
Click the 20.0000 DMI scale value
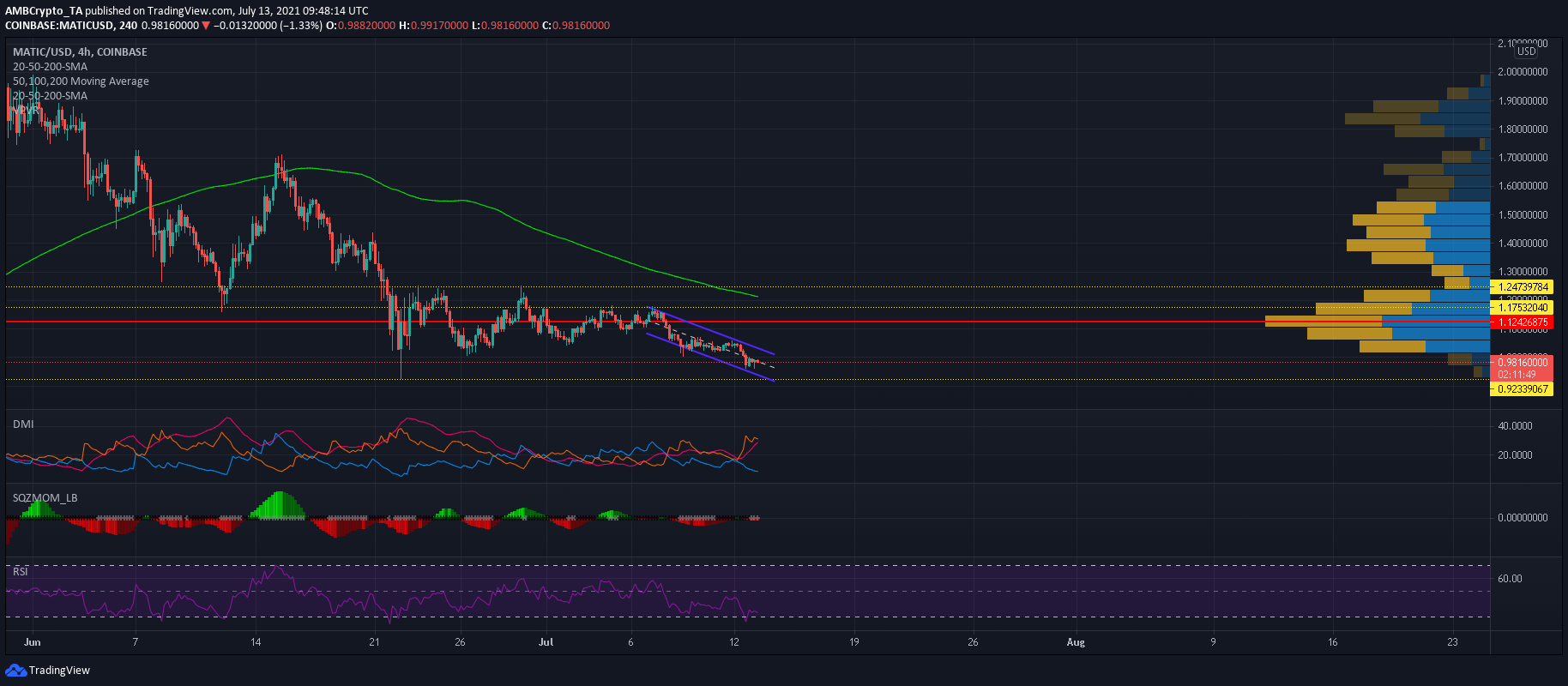(1515, 455)
